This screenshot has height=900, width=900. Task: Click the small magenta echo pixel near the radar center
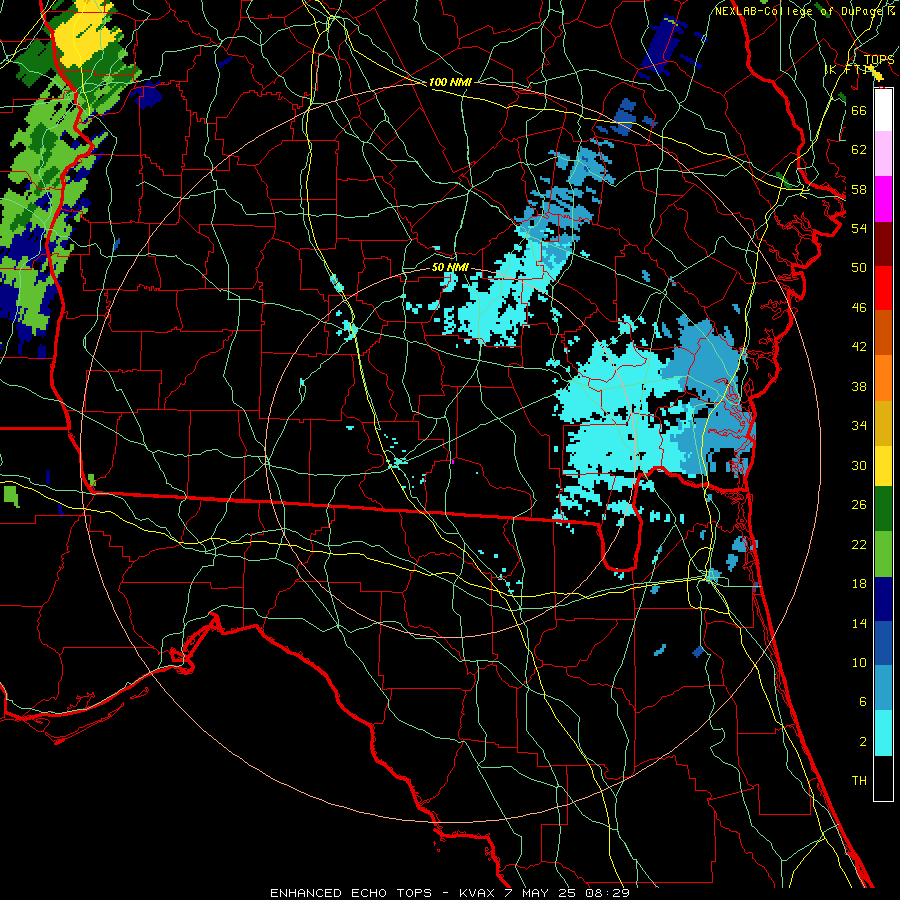(453, 461)
